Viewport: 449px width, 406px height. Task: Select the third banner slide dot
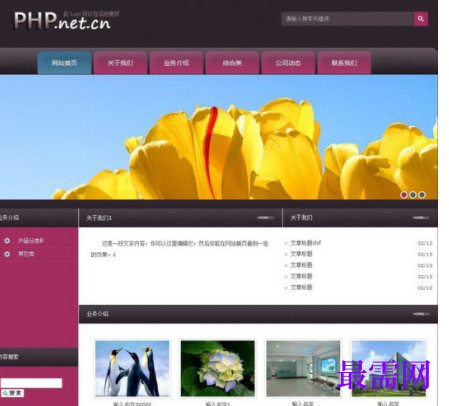point(422,195)
